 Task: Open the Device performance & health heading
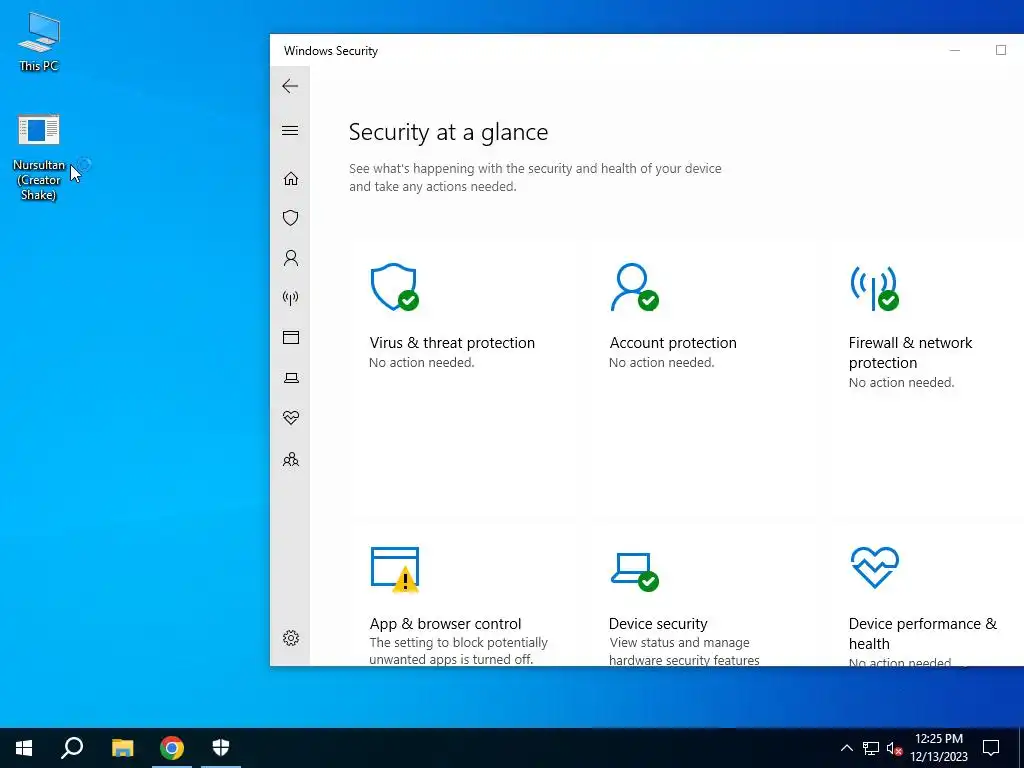click(923, 633)
